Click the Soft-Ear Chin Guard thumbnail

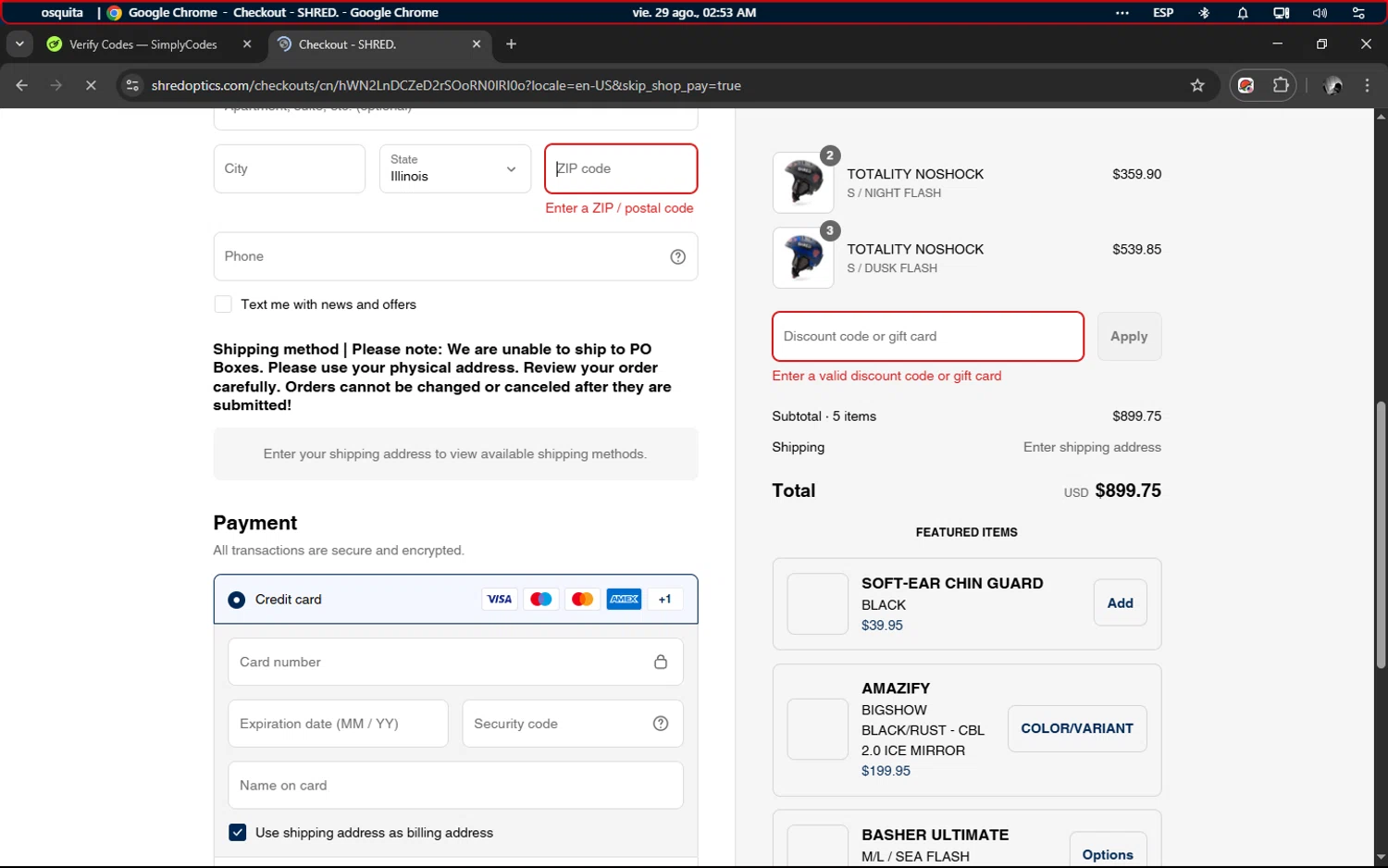click(817, 603)
